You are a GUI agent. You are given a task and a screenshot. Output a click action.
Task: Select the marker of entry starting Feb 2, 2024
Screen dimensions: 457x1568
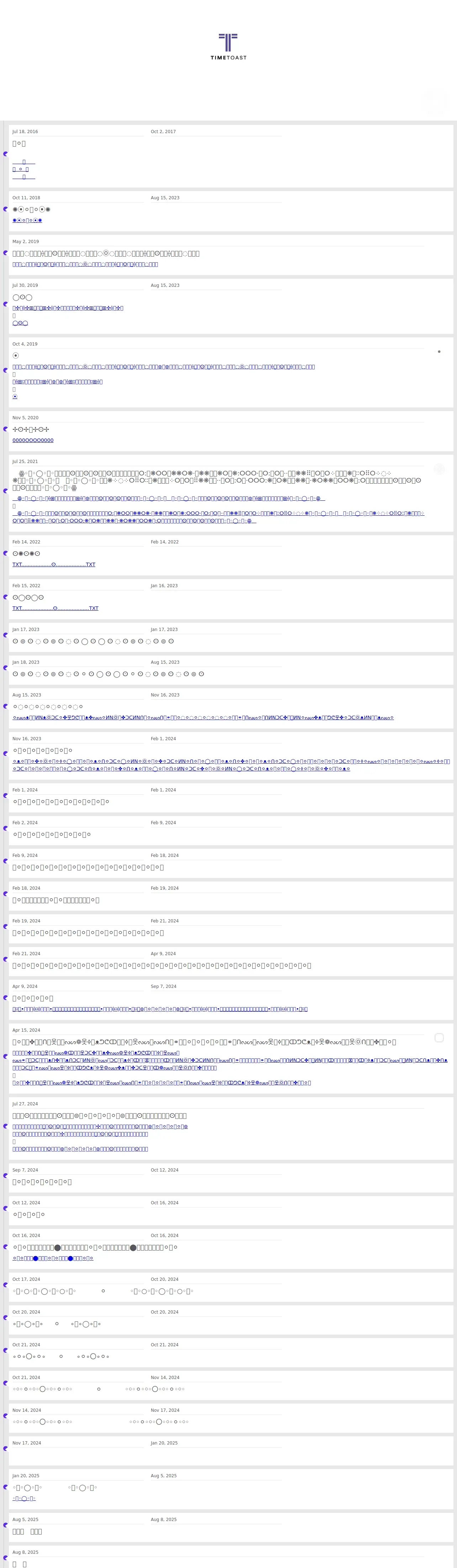(x=5, y=829)
